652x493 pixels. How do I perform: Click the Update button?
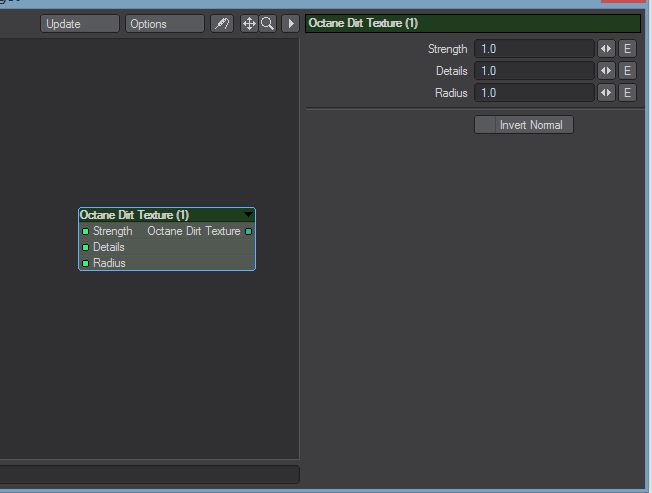tap(79, 24)
